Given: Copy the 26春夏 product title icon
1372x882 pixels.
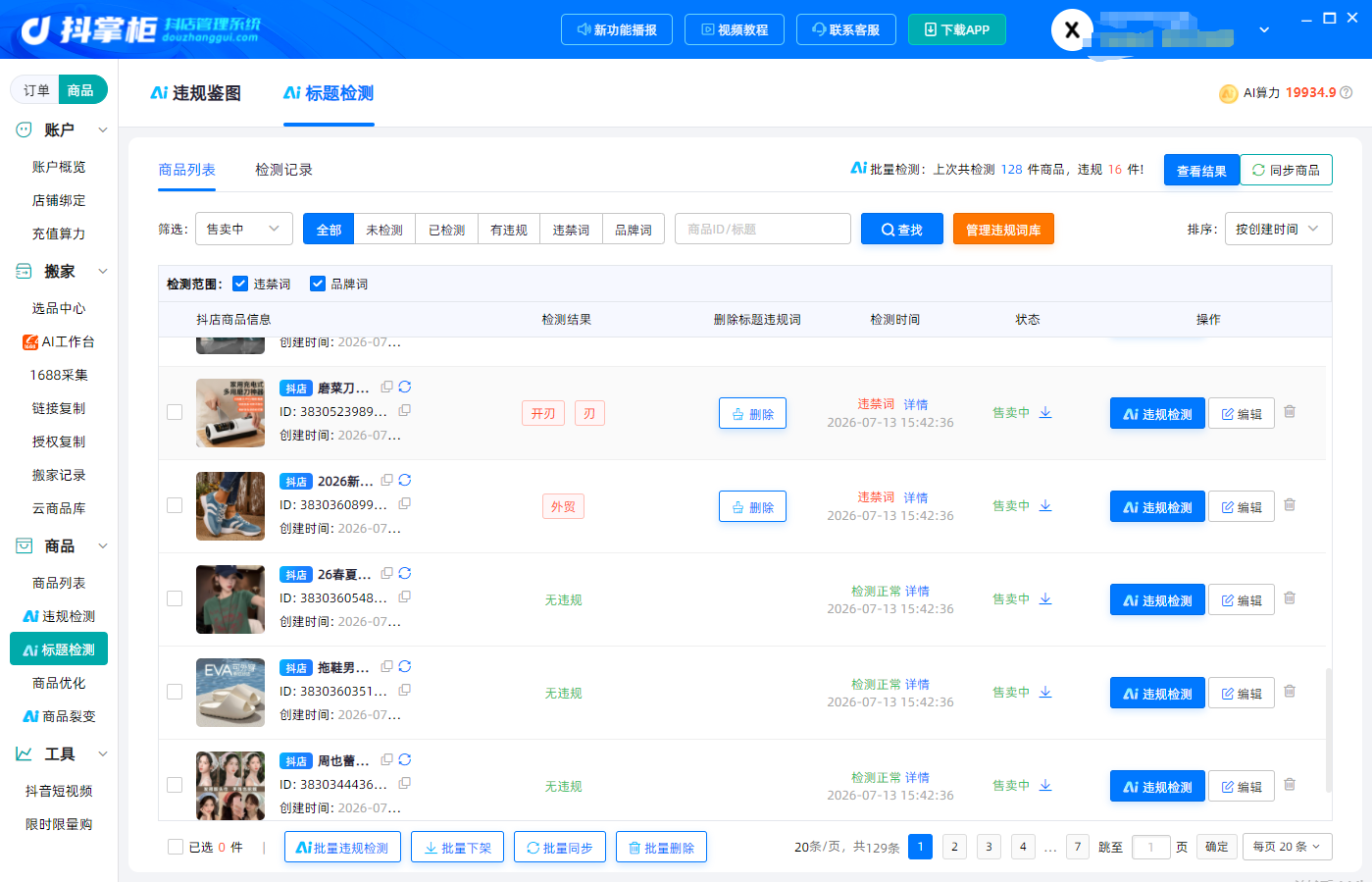Looking at the screenshot, I should coord(387,573).
